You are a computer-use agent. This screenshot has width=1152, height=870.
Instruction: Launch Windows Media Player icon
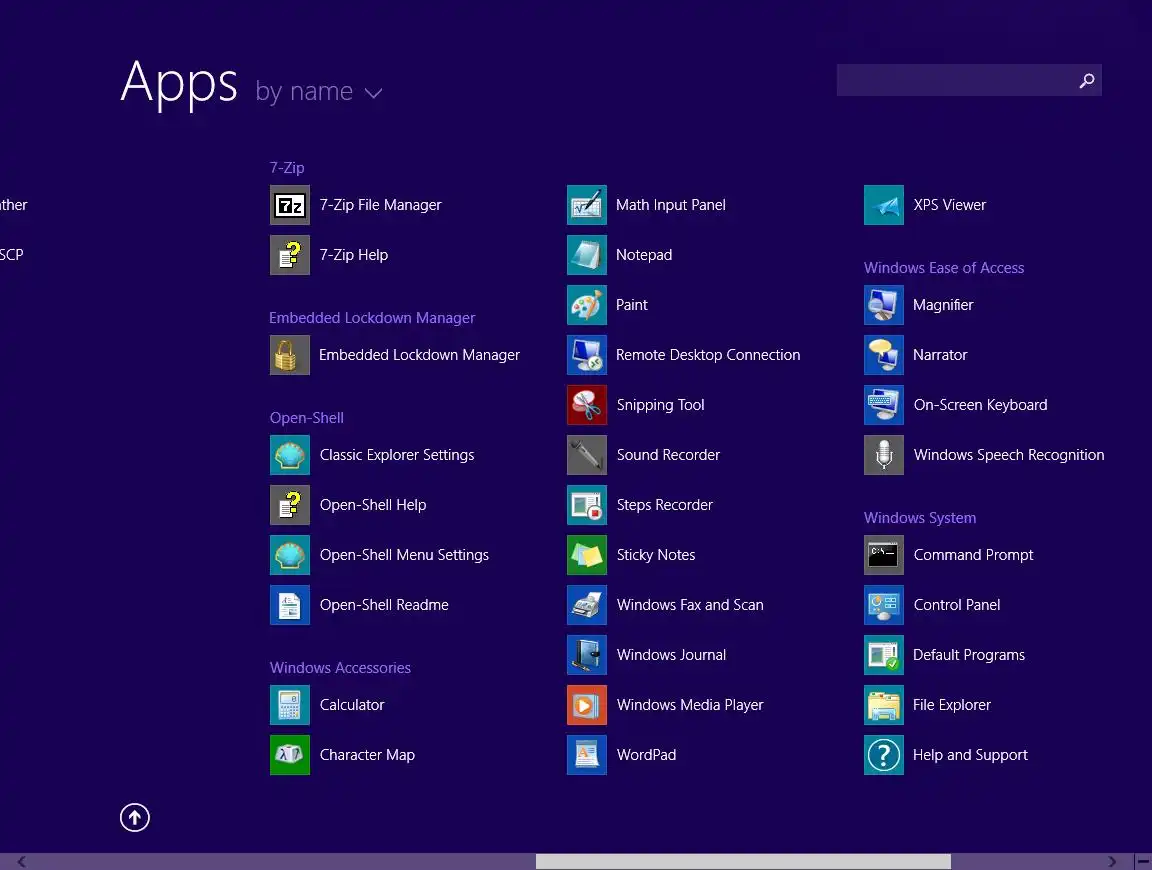pos(587,705)
